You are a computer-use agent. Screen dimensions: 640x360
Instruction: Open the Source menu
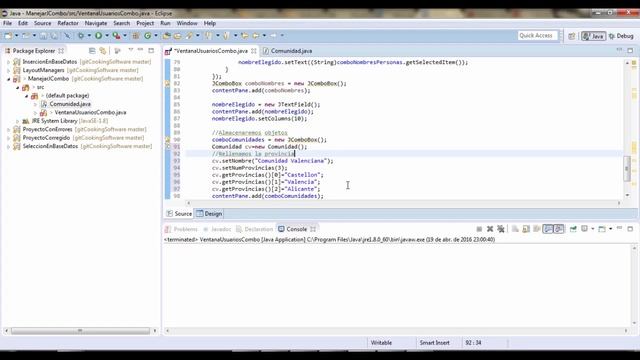coord(42,23)
